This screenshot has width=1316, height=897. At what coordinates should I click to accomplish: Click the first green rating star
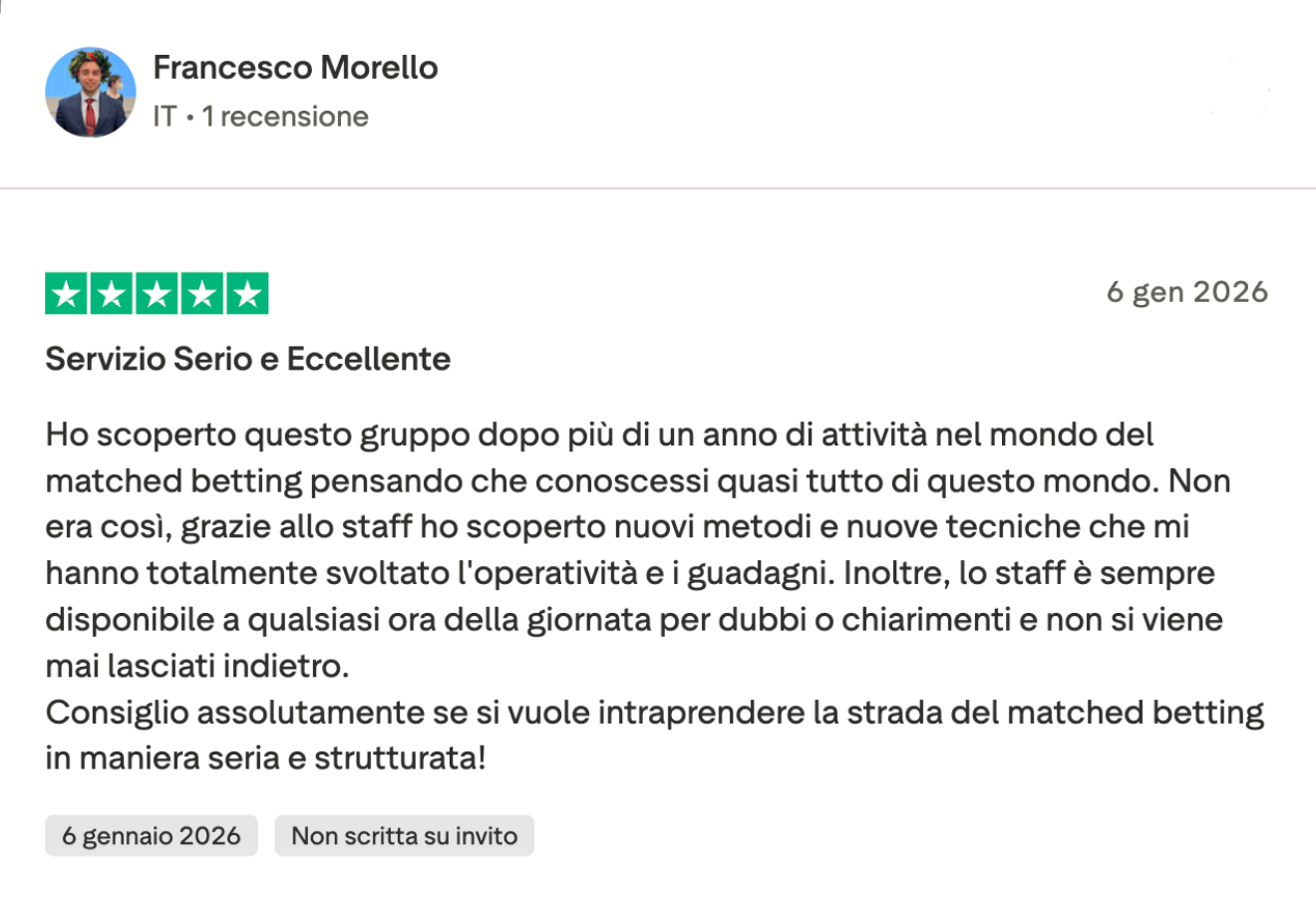click(x=67, y=293)
